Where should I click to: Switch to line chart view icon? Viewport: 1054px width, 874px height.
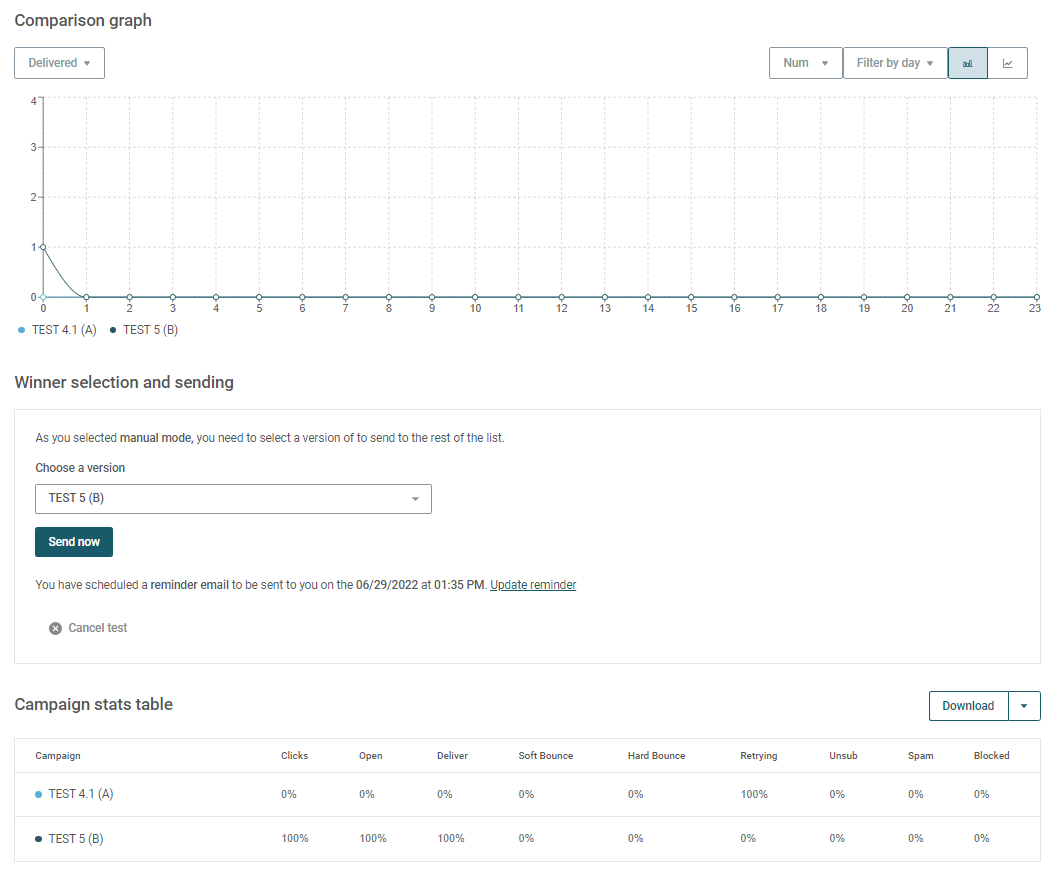tap(1008, 63)
